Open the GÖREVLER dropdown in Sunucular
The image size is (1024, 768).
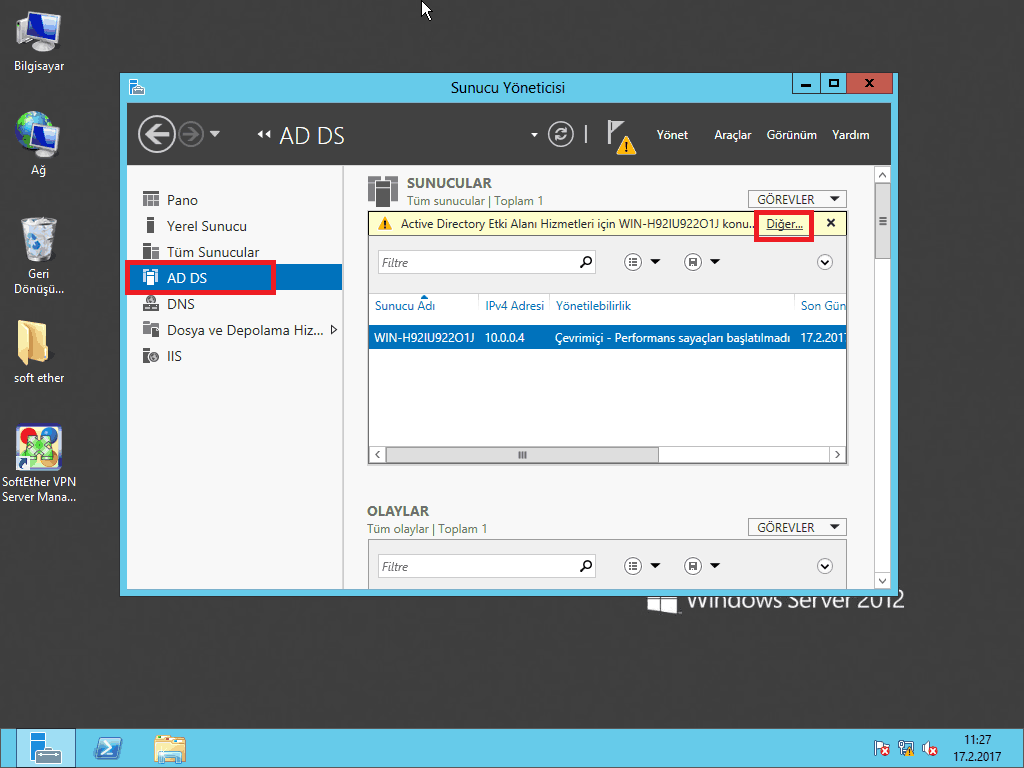(x=797, y=199)
